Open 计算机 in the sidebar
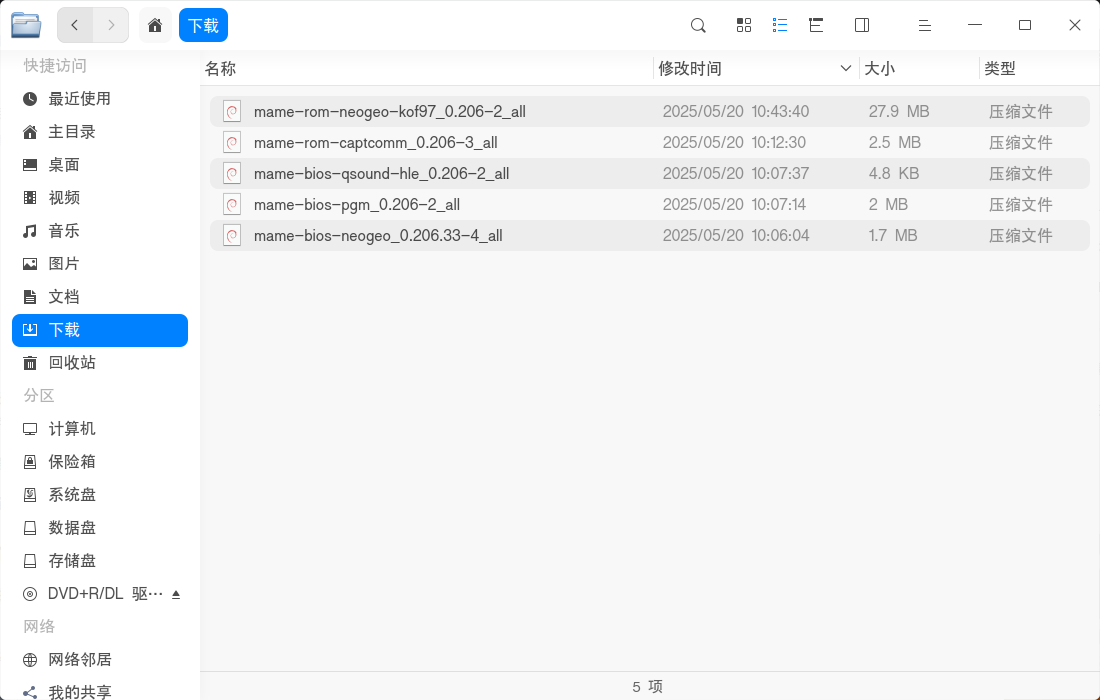1100x700 pixels. (100, 429)
